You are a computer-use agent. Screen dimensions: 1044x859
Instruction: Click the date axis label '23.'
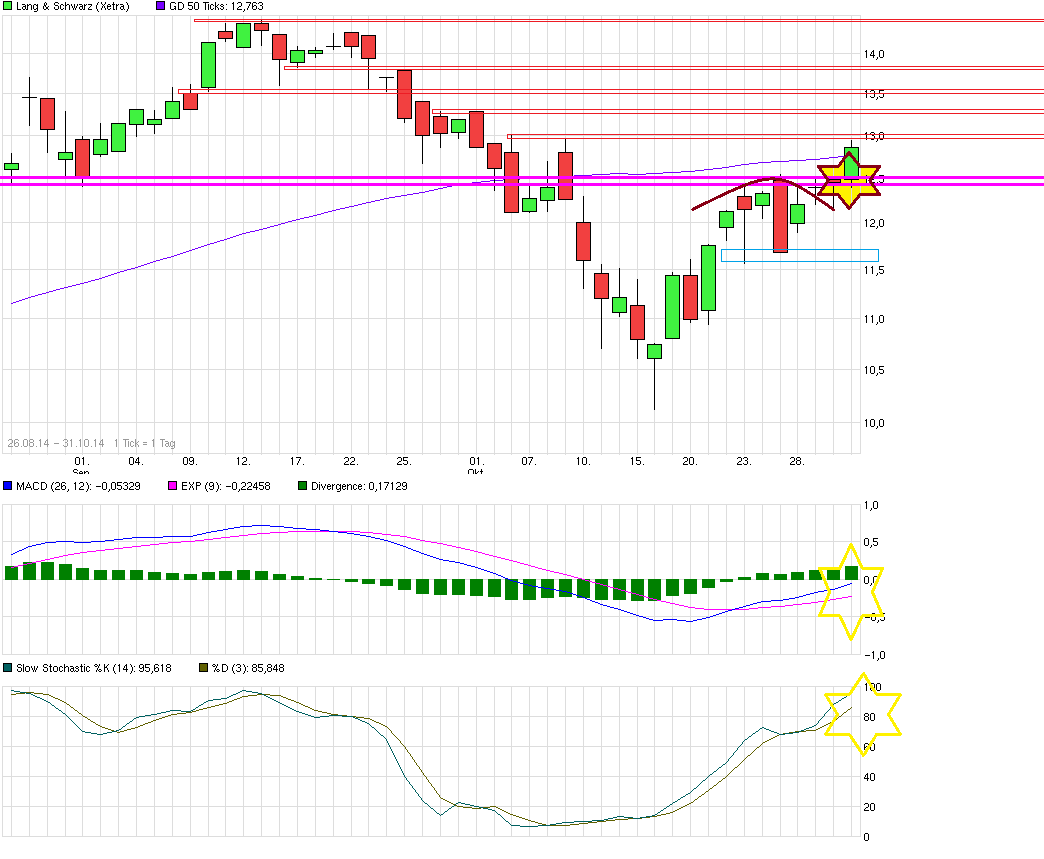(744, 461)
